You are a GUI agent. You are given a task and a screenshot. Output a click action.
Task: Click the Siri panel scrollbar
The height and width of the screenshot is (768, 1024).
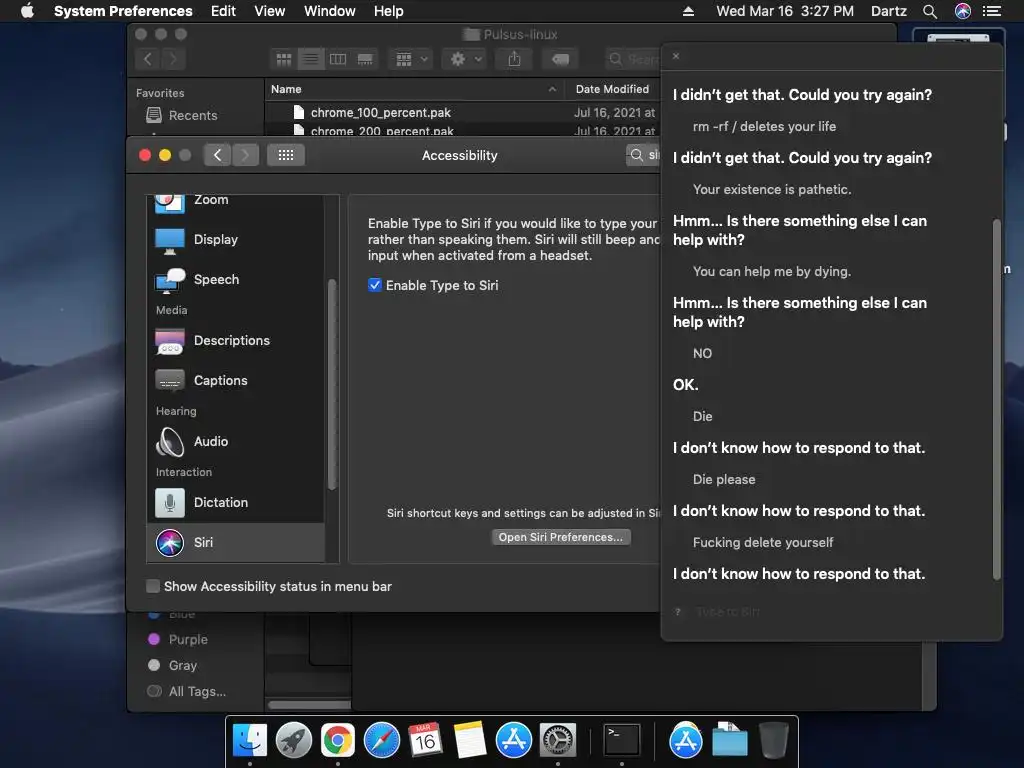point(997,400)
